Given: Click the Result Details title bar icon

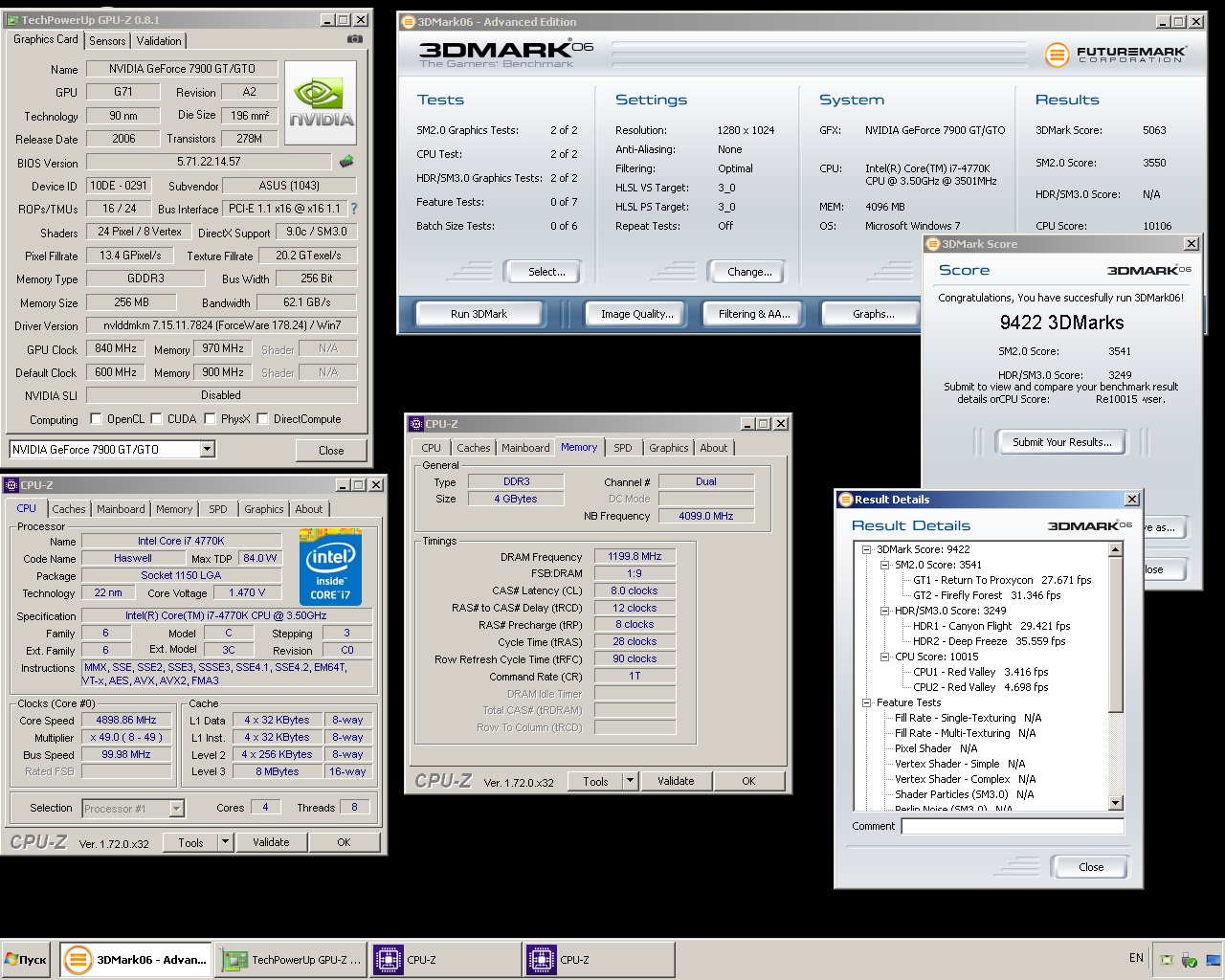Looking at the screenshot, I should coord(845,499).
